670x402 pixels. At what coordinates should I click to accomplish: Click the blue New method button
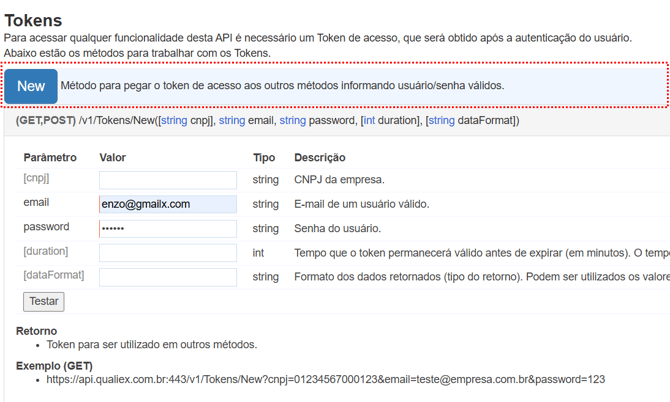[31, 86]
